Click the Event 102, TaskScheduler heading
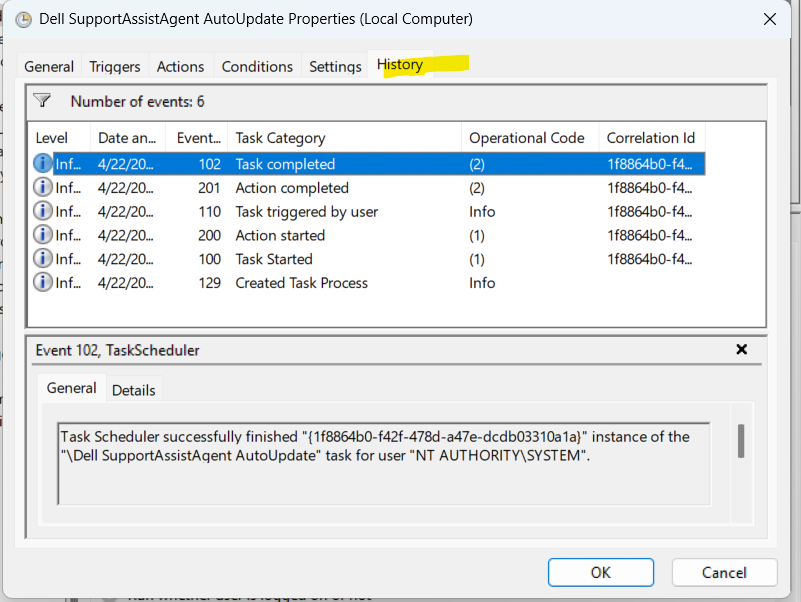The height and width of the screenshot is (602, 801). (x=117, y=350)
